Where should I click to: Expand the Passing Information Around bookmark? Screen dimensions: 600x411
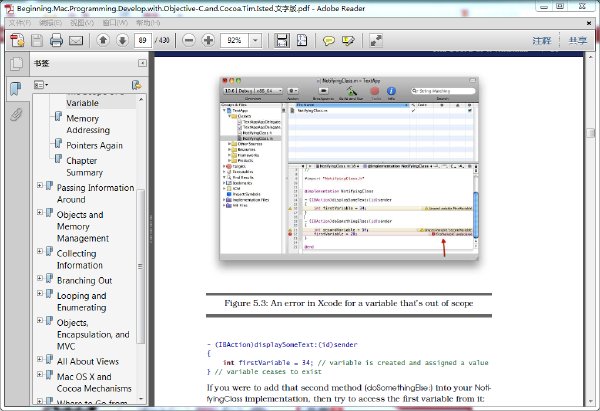click(x=40, y=185)
